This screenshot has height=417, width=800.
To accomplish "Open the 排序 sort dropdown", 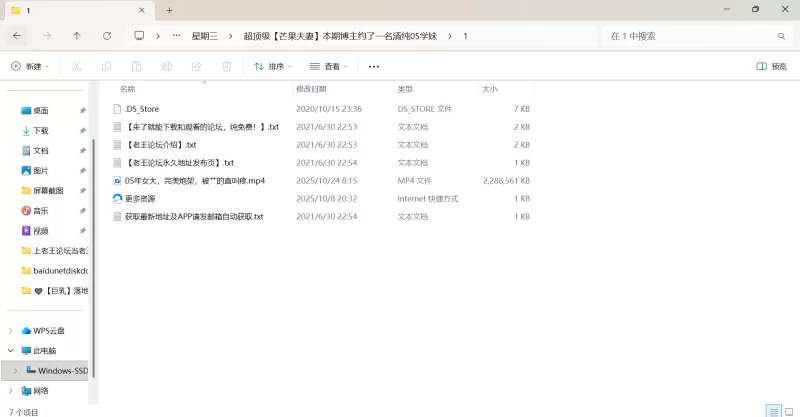I will [x=273, y=66].
